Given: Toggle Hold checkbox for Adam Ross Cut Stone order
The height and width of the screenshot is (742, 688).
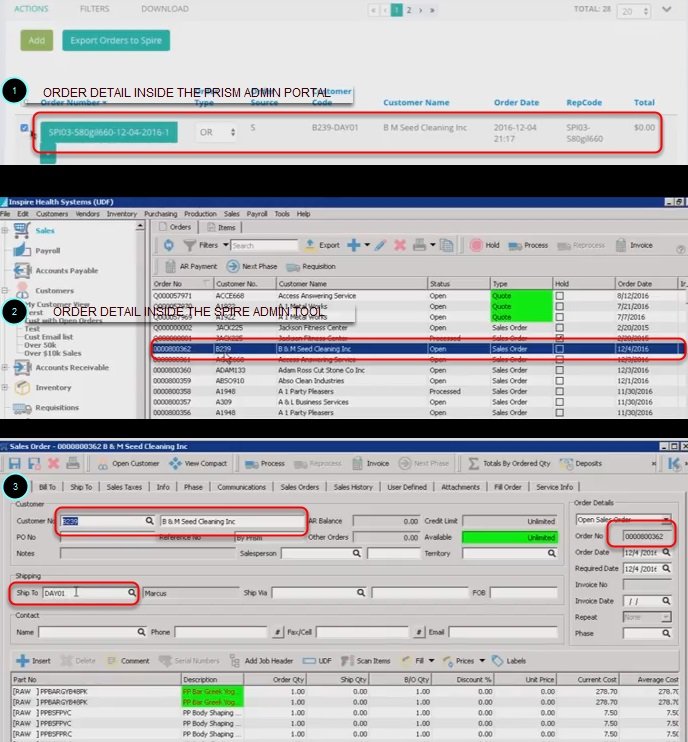Looking at the screenshot, I should [x=559, y=370].
